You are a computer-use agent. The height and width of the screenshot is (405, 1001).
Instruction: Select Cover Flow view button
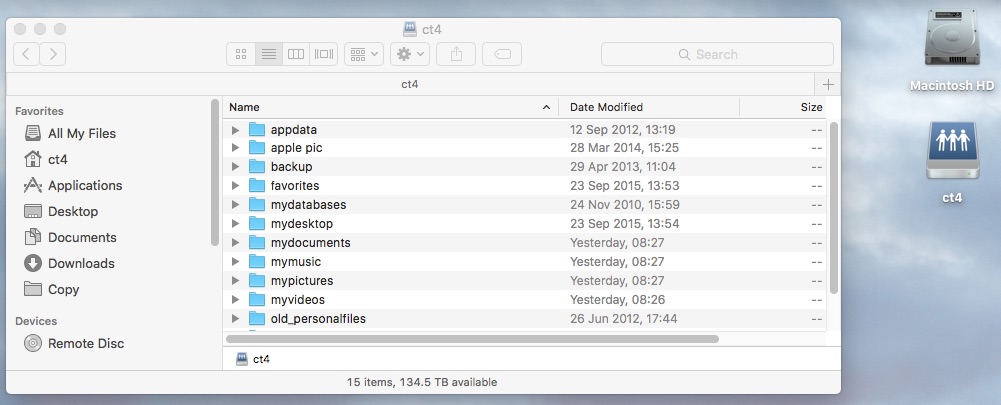pos(324,54)
